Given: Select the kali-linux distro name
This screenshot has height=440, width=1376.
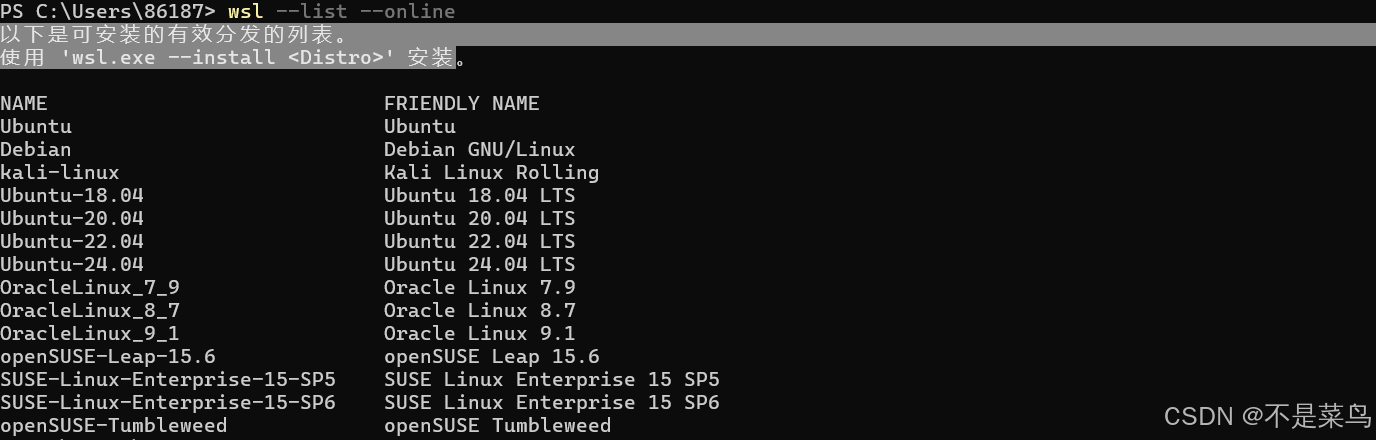Looking at the screenshot, I should tap(60, 172).
